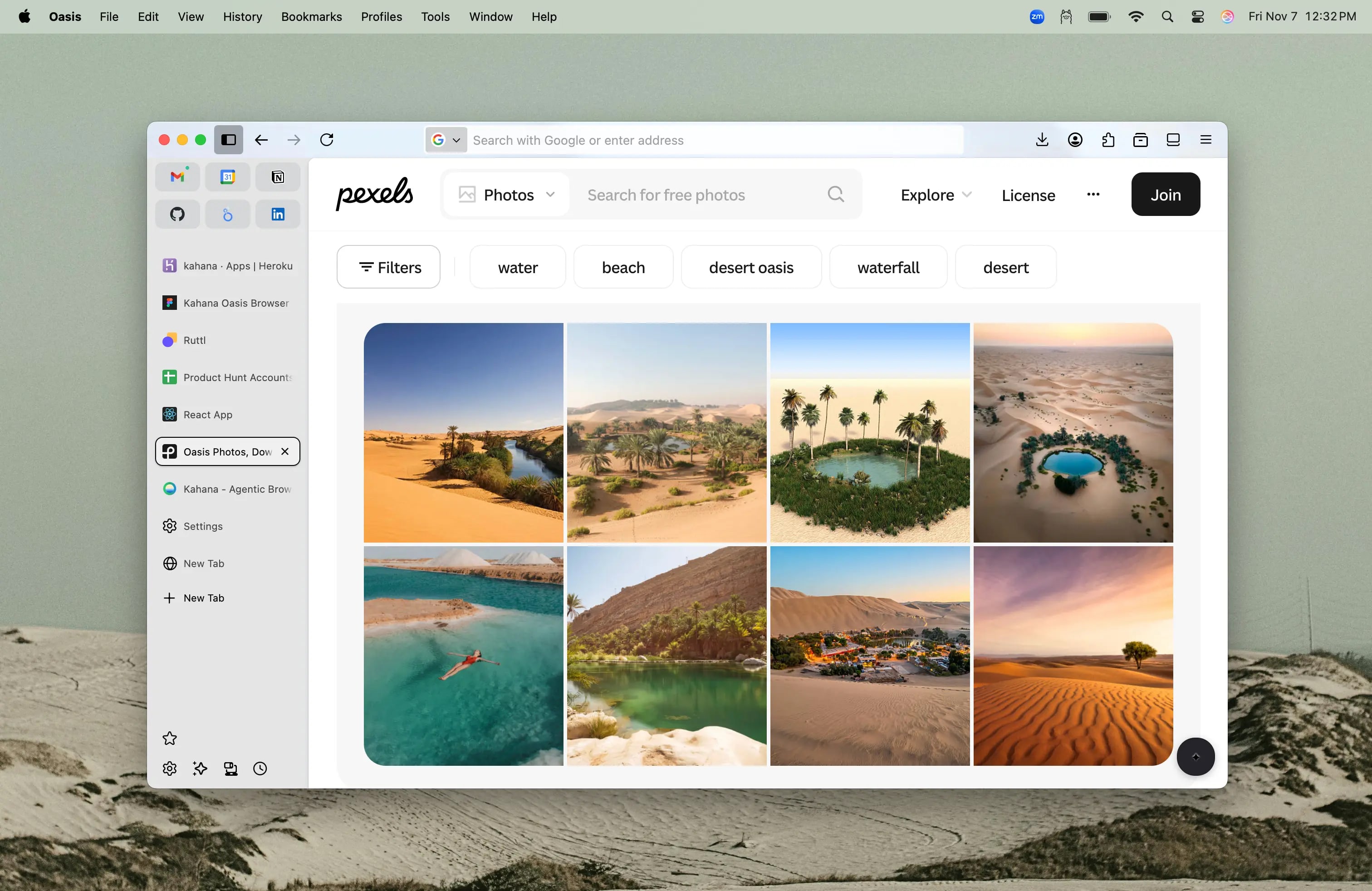Click the bookmarks star in sidebar

[170, 738]
